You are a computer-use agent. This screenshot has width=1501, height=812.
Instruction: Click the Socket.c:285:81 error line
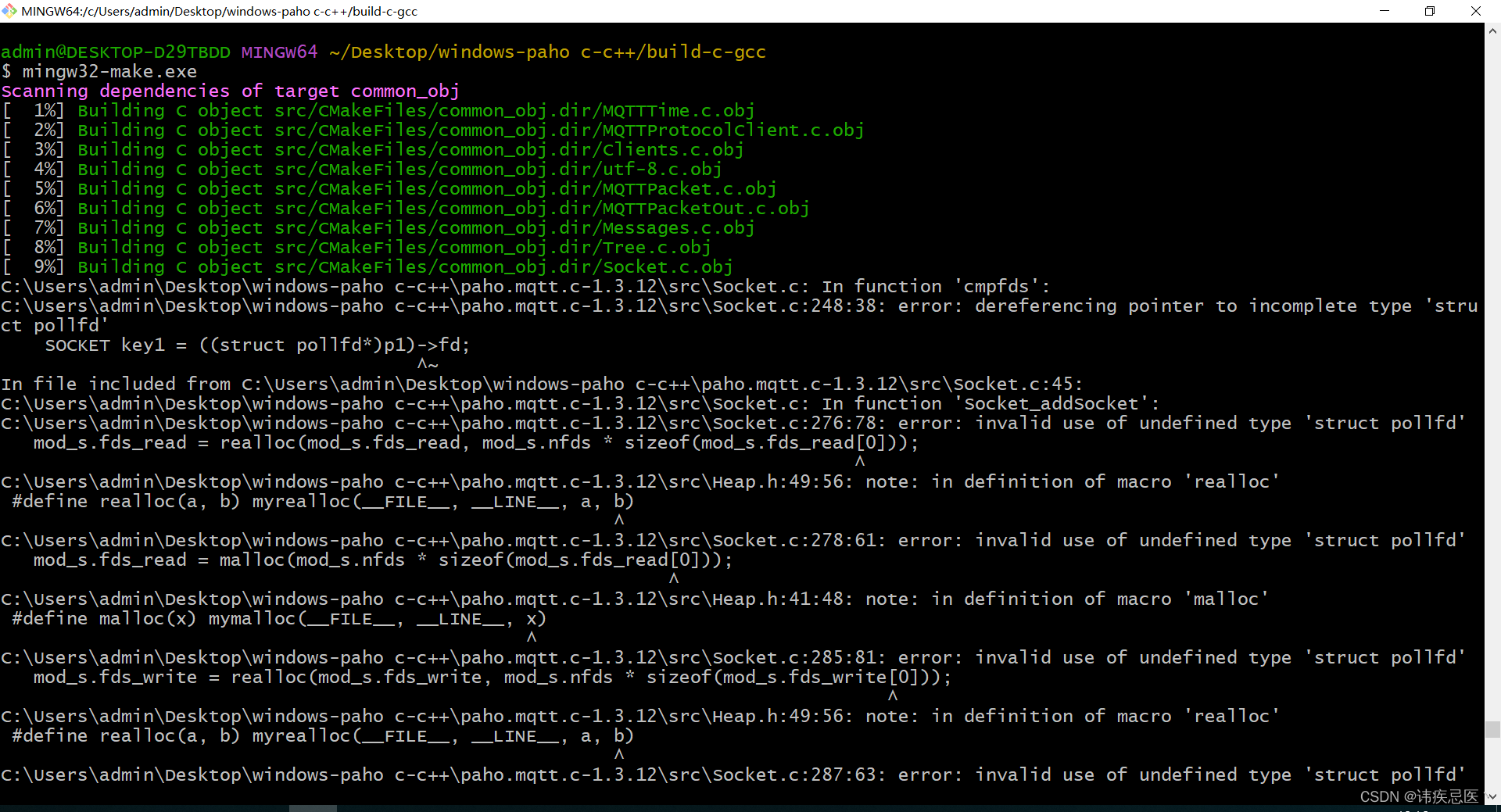coord(734,658)
